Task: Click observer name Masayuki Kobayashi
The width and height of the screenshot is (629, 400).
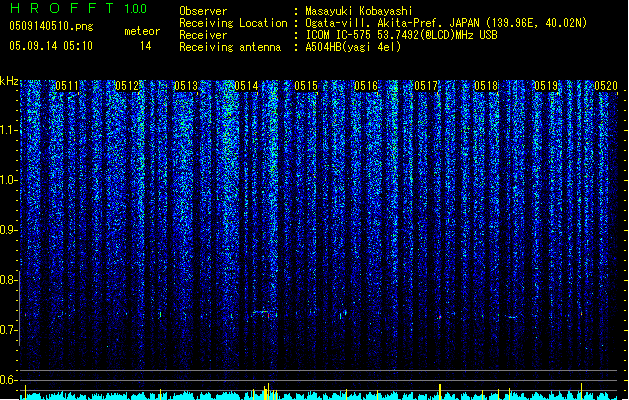Action: point(359,11)
